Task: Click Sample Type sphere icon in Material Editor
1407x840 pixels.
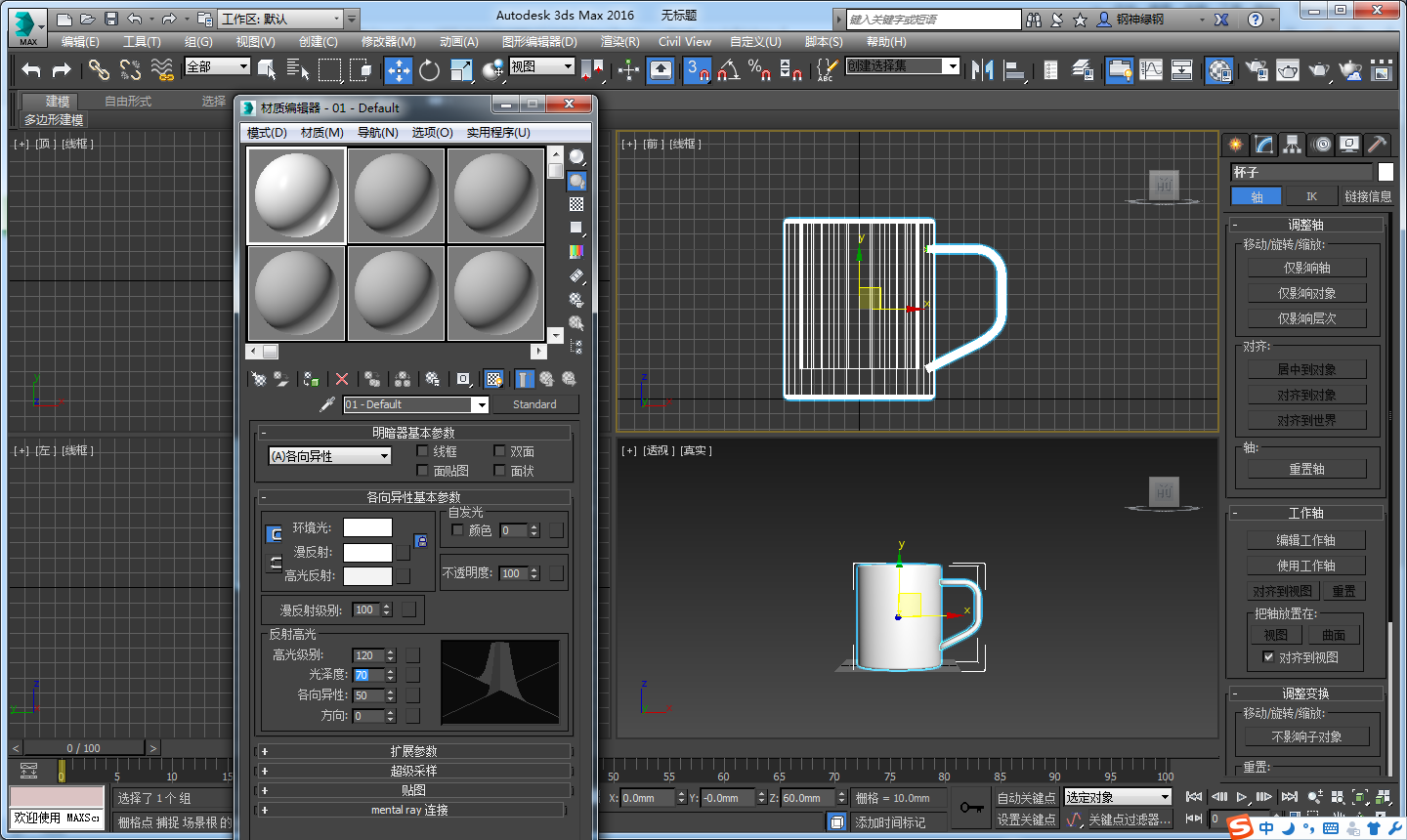Action: pos(576,156)
